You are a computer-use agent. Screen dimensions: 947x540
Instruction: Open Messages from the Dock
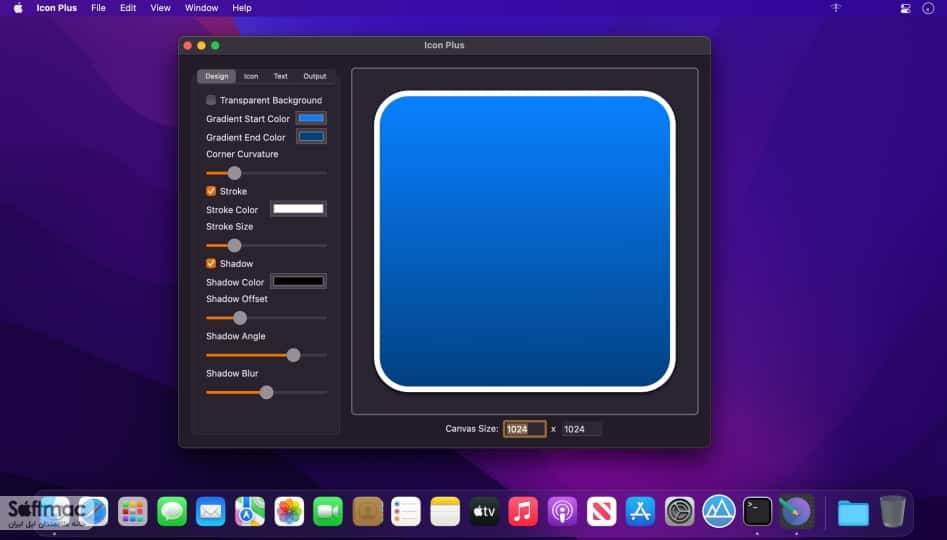pyautogui.click(x=172, y=512)
